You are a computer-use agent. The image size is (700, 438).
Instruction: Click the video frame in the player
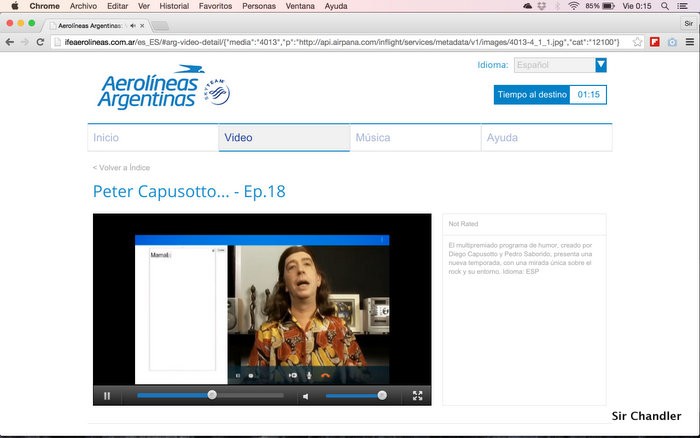pos(262,299)
